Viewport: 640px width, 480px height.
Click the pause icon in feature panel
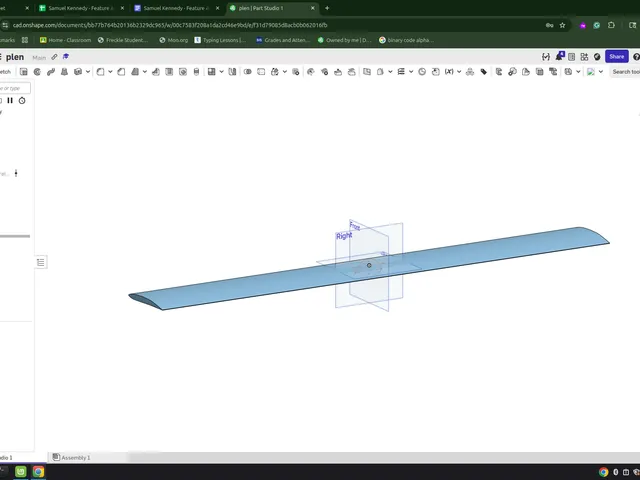pyautogui.click(x=10, y=100)
